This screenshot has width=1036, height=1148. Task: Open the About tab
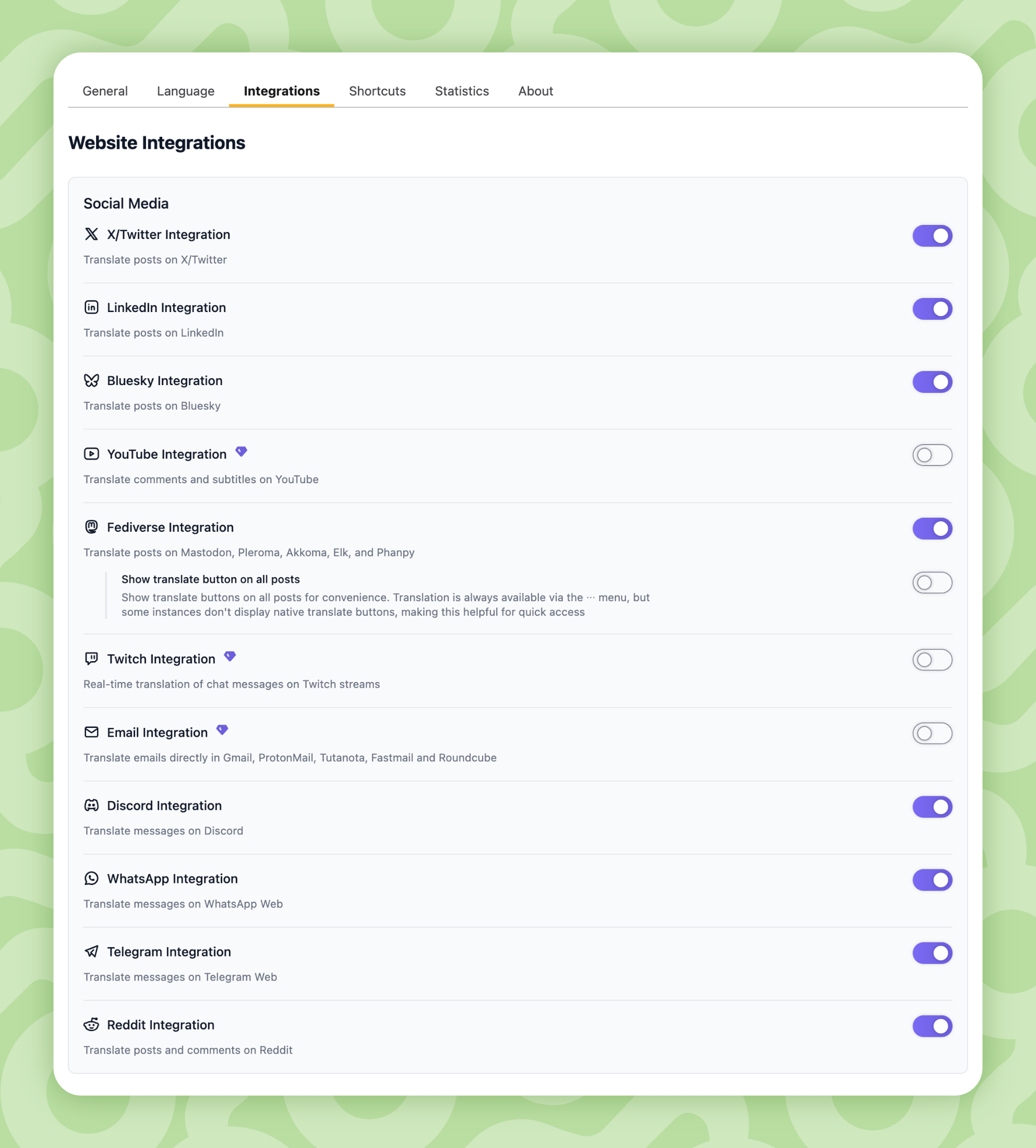coord(535,91)
